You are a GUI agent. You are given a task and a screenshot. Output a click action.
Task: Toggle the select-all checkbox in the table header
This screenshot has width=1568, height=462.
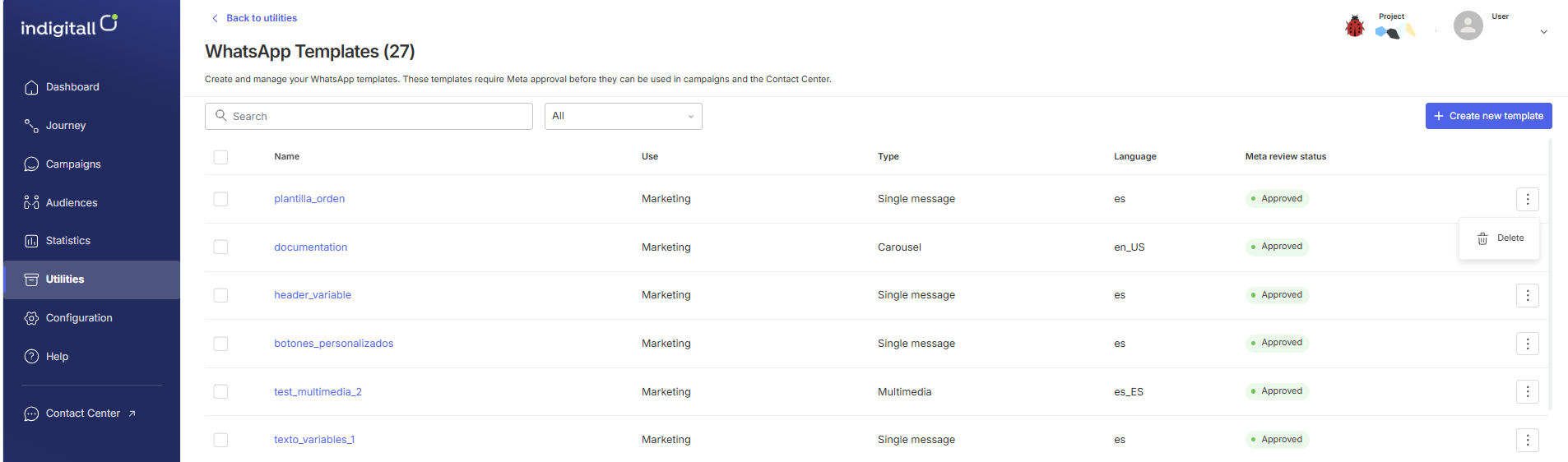pos(220,157)
